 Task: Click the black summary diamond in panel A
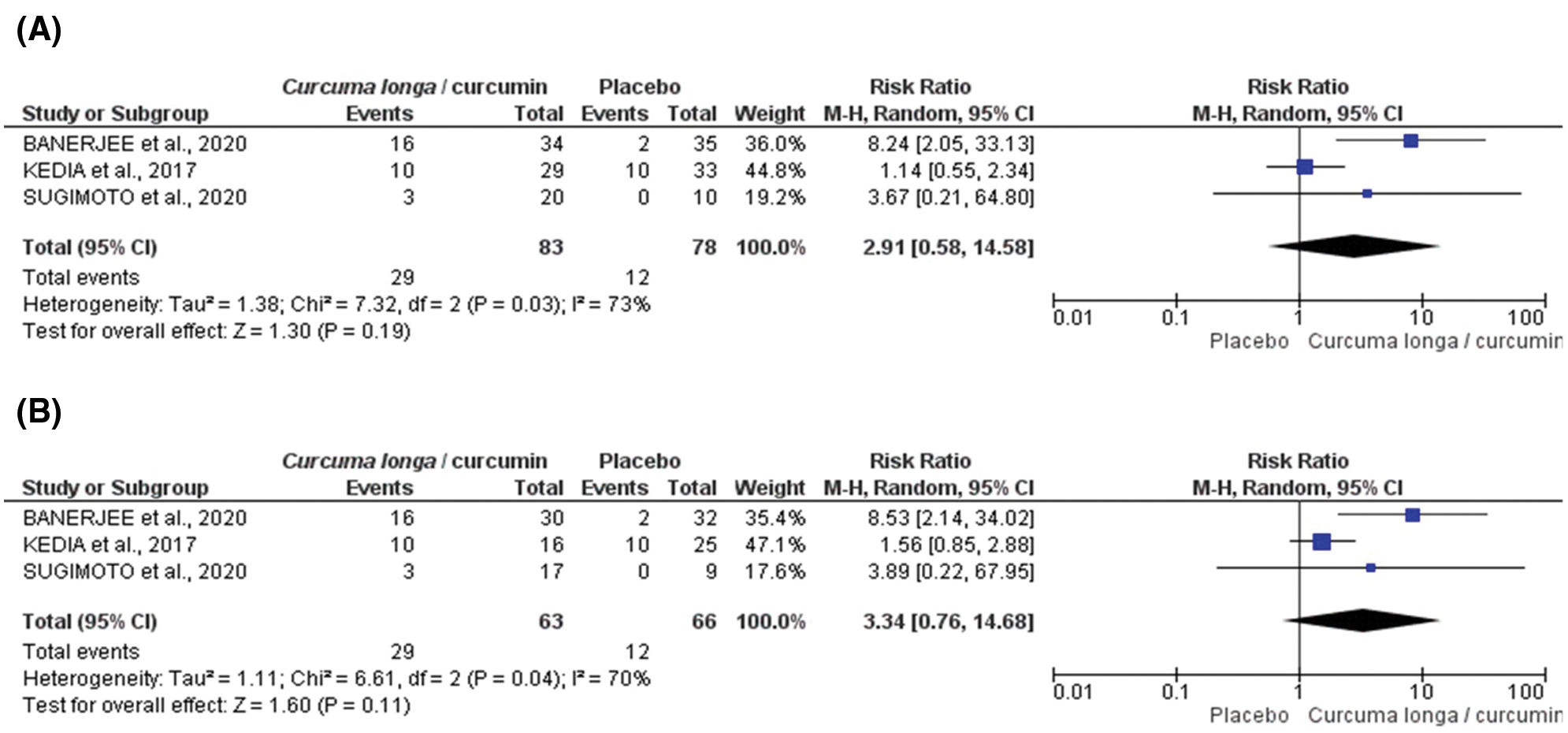pyautogui.click(x=1354, y=246)
